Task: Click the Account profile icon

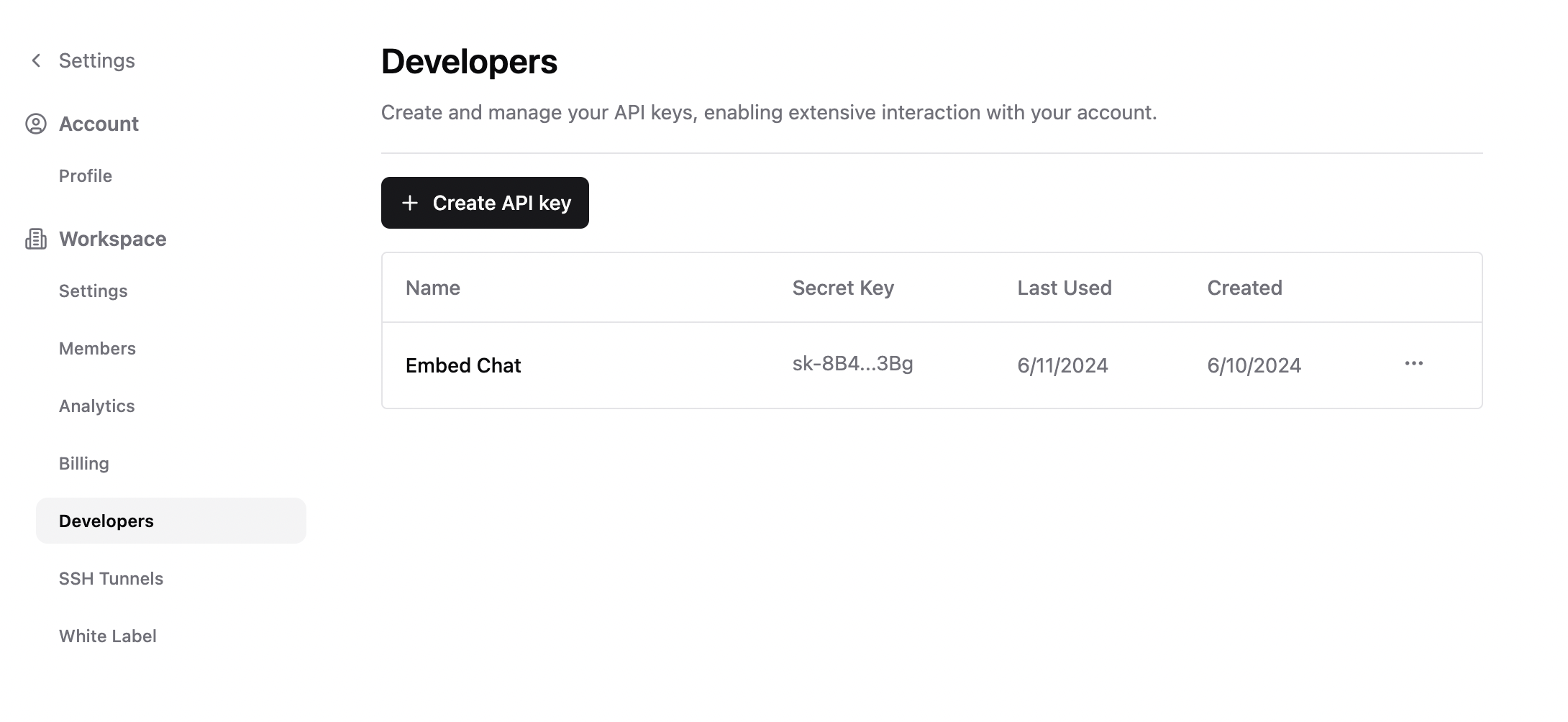Action: coord(36,123)
